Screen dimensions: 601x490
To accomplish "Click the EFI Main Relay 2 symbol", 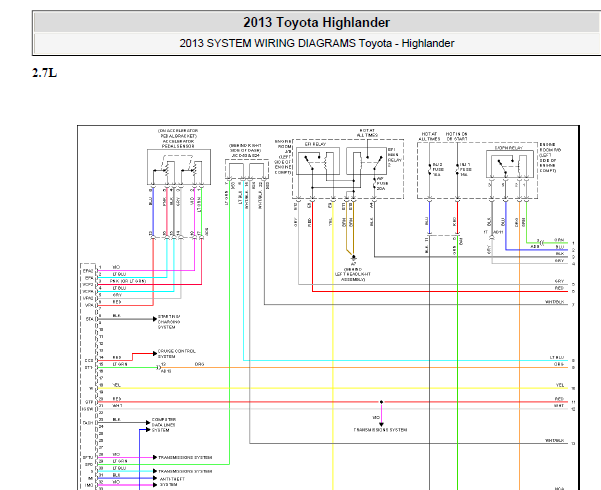I will tap(367, 161).
